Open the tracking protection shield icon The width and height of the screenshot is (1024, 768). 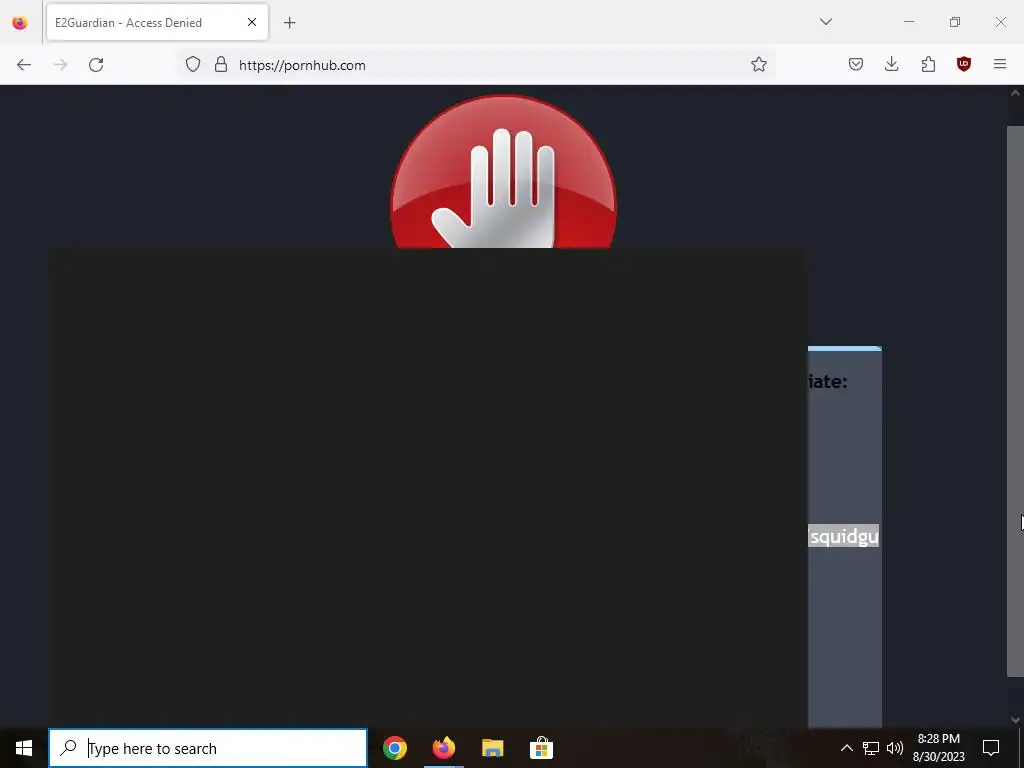click(193, 65)
